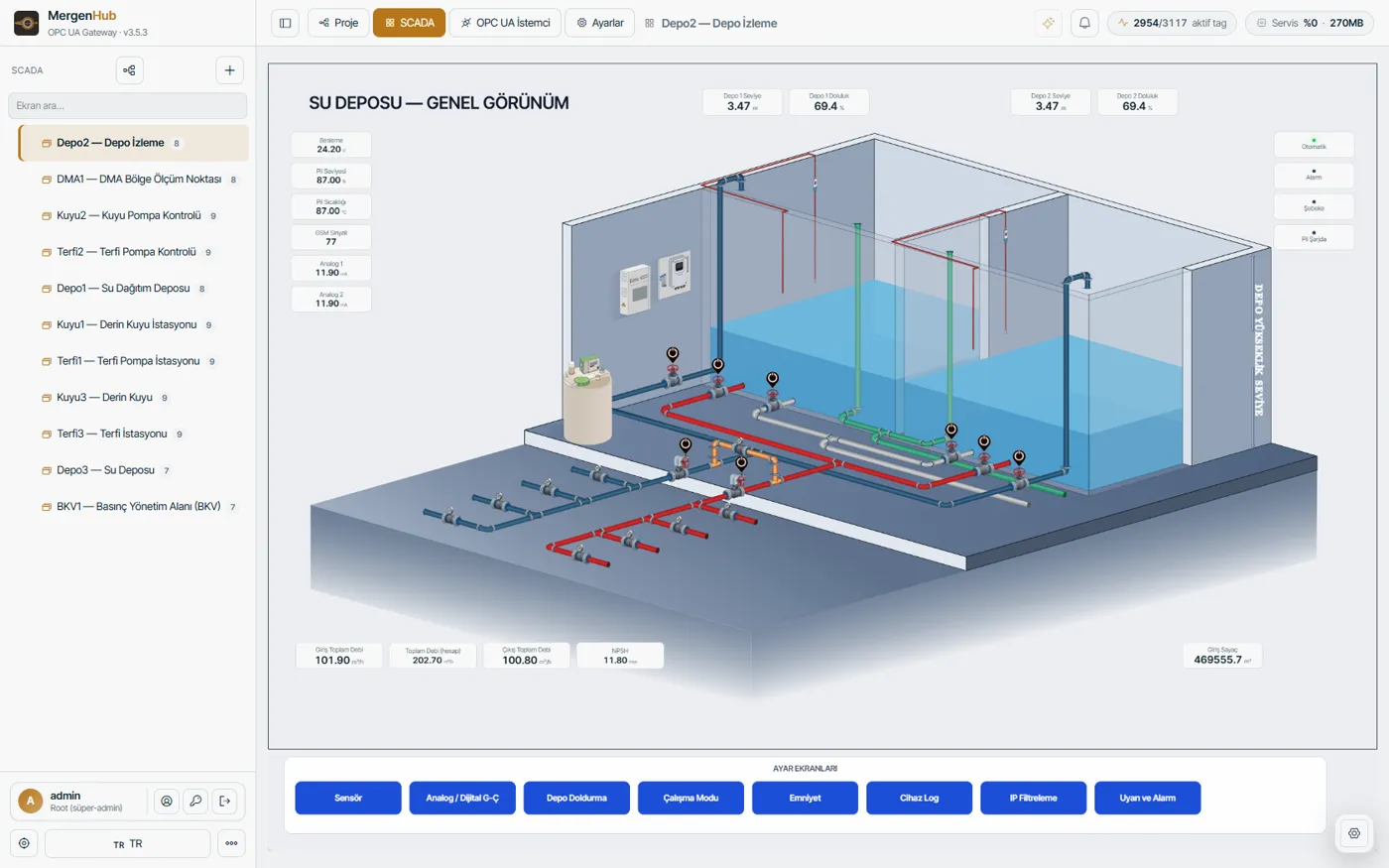Select Terfi2 — Terfi Pompa Kontrolü

click(x=133, y=252)
